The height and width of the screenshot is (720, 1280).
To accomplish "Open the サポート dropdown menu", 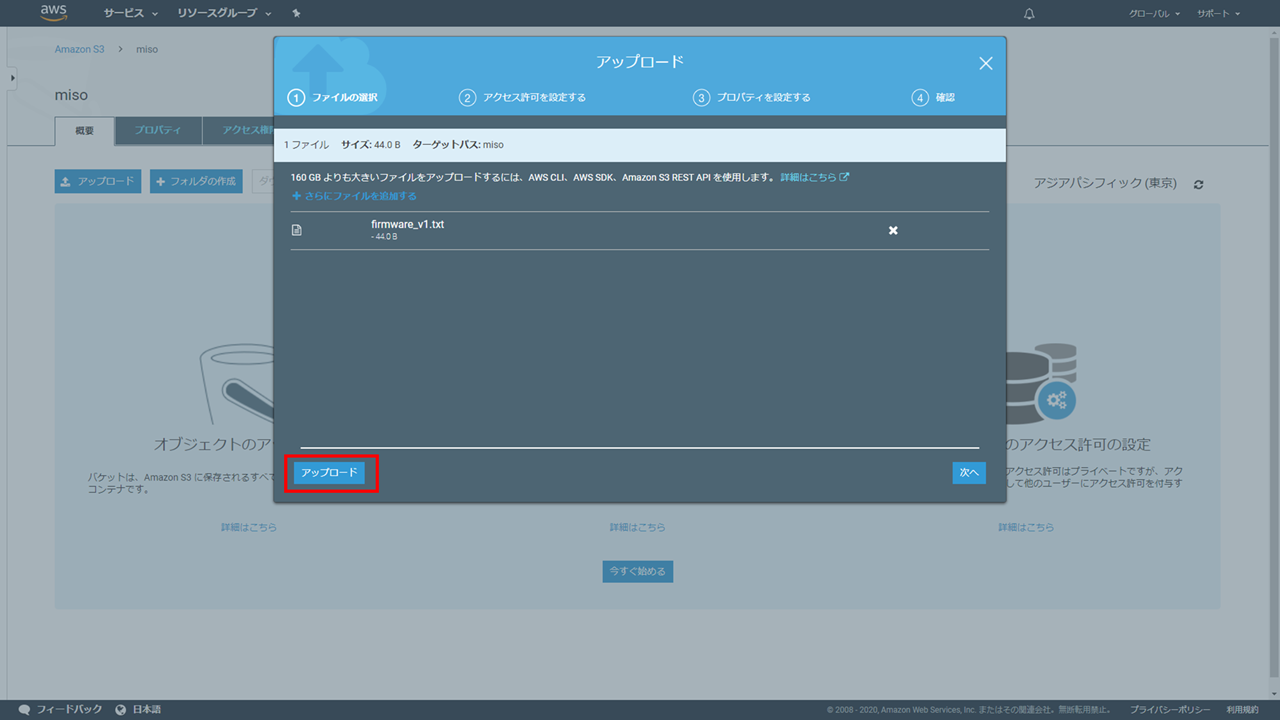I will pyautogui.click(x=1217, y=14).
